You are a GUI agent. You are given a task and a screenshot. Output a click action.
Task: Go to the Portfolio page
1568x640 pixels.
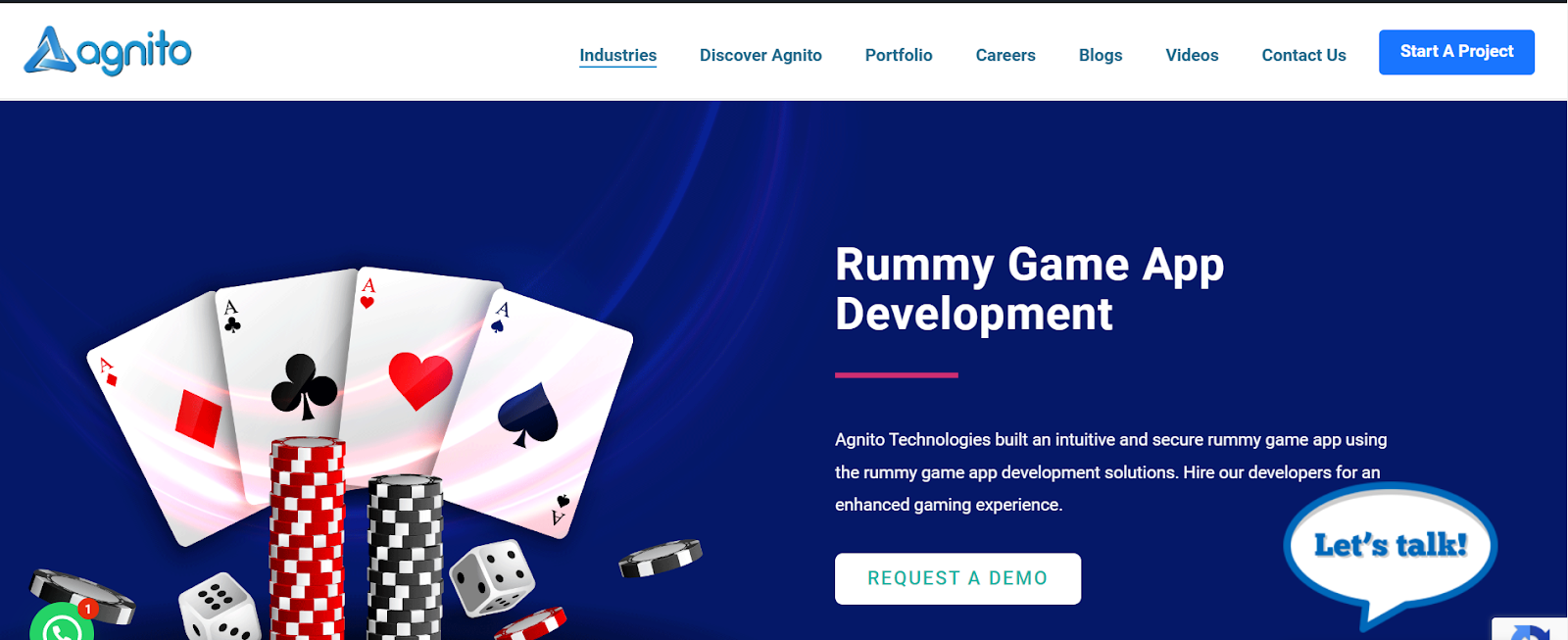point(899,55)
